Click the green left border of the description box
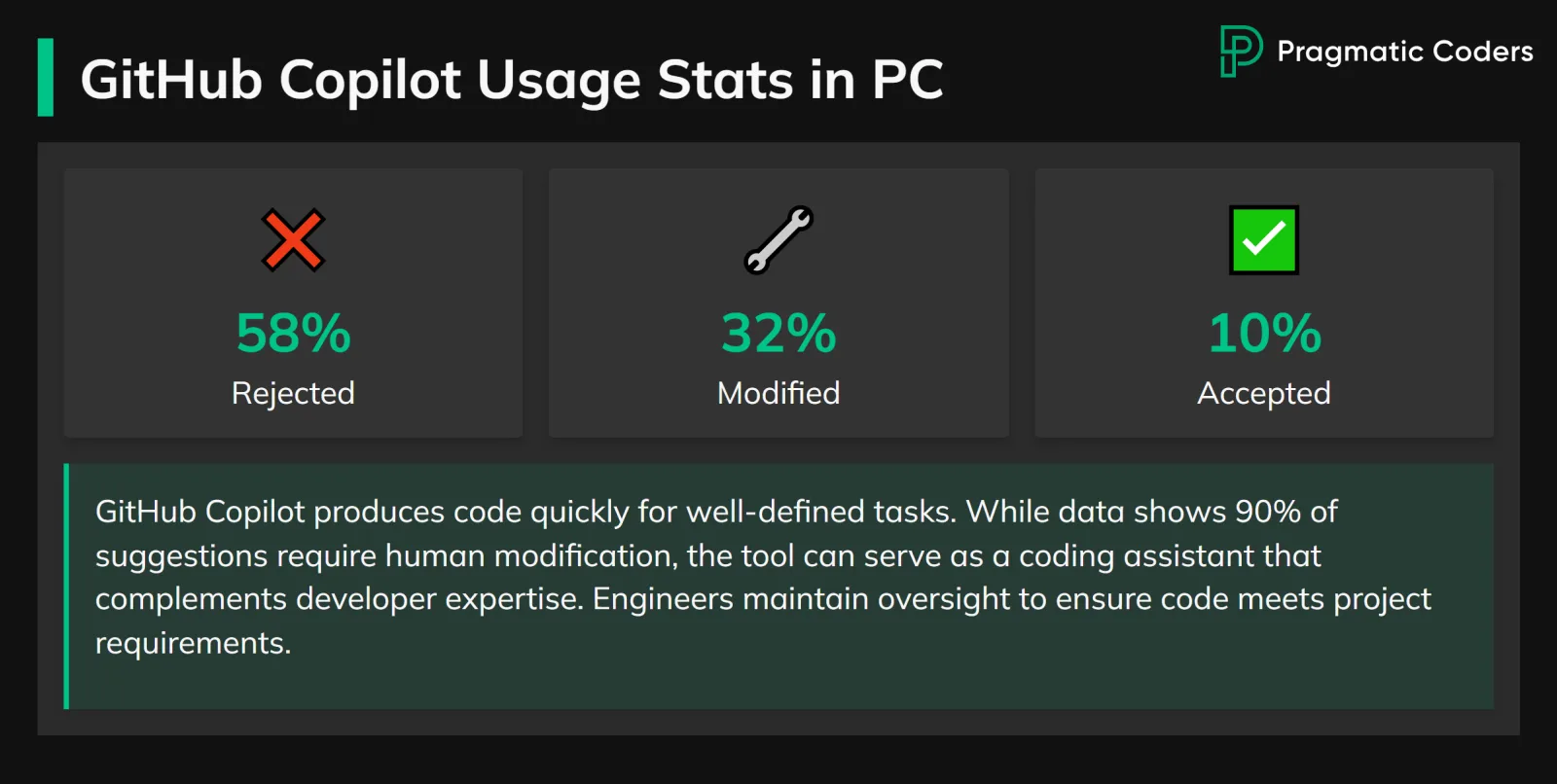 point(66,586)
